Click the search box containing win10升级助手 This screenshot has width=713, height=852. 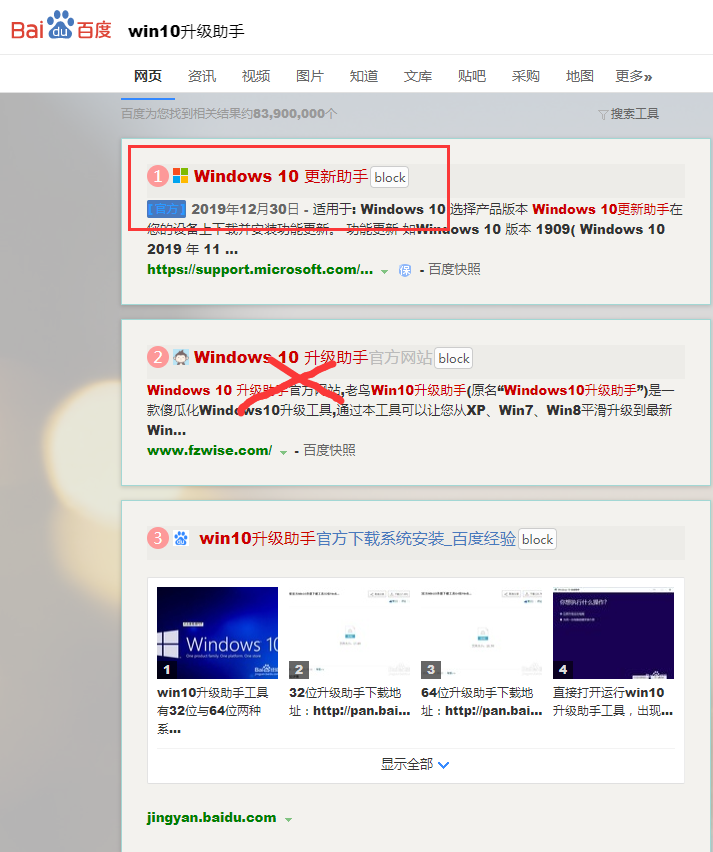coord(186,31)
